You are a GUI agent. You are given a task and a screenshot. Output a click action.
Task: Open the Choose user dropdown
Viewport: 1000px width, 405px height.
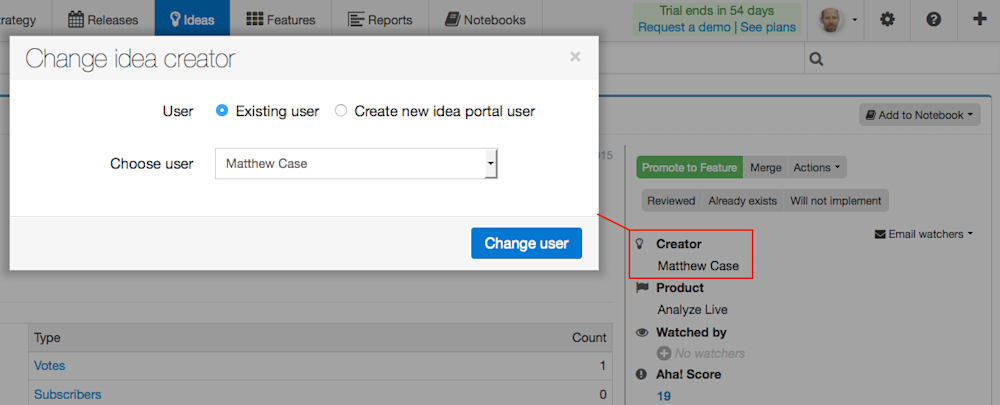[356, 164]
